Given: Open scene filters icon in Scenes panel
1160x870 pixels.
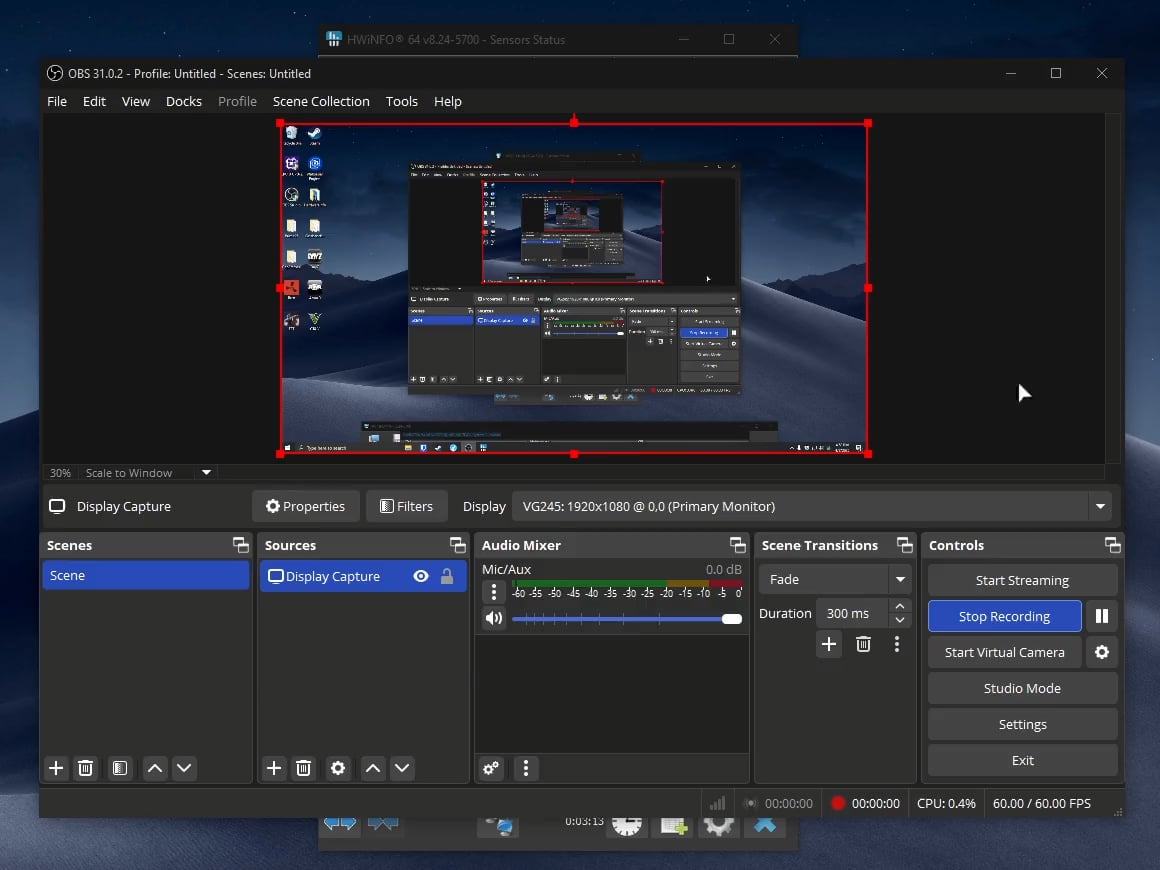Looking at the screenshot, I should (120, 768).
